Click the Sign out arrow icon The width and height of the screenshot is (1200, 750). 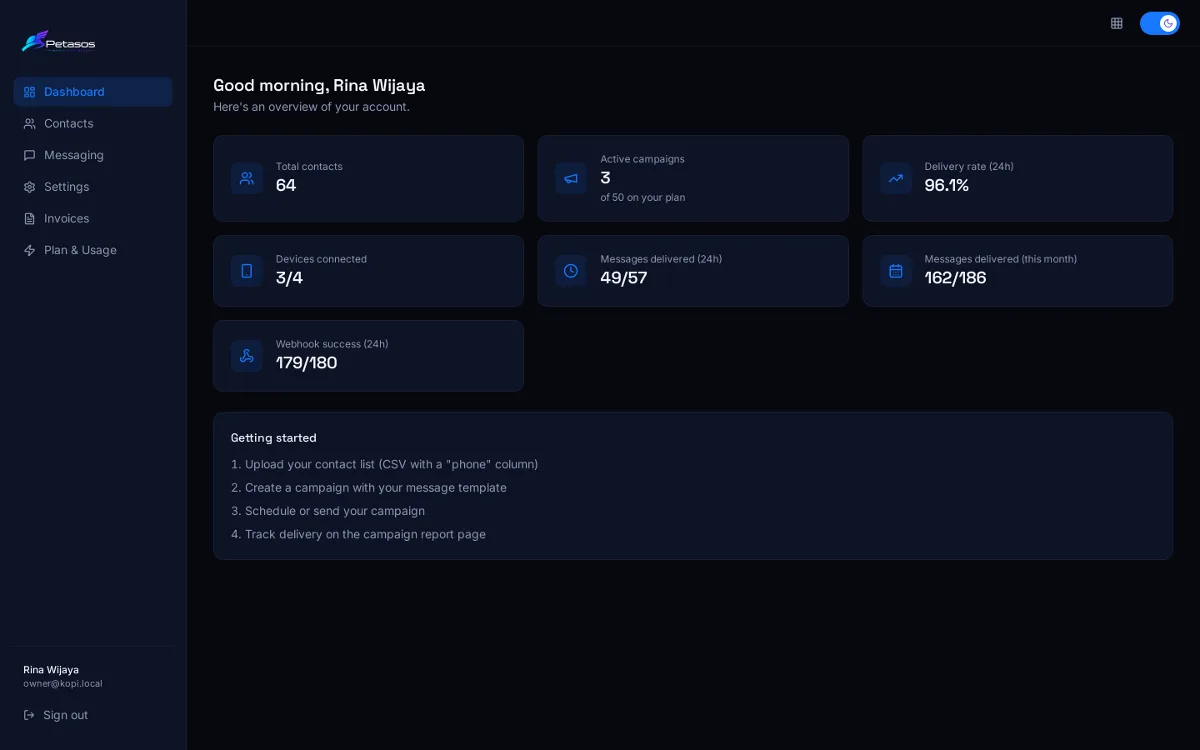30,715
